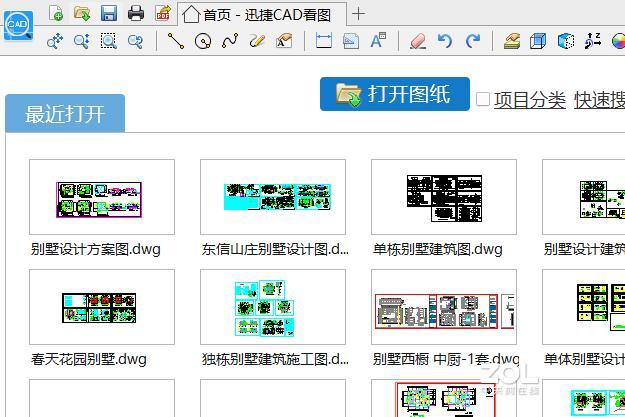
Task: Select the pan (move) view tool
Action: click(55, 41)
